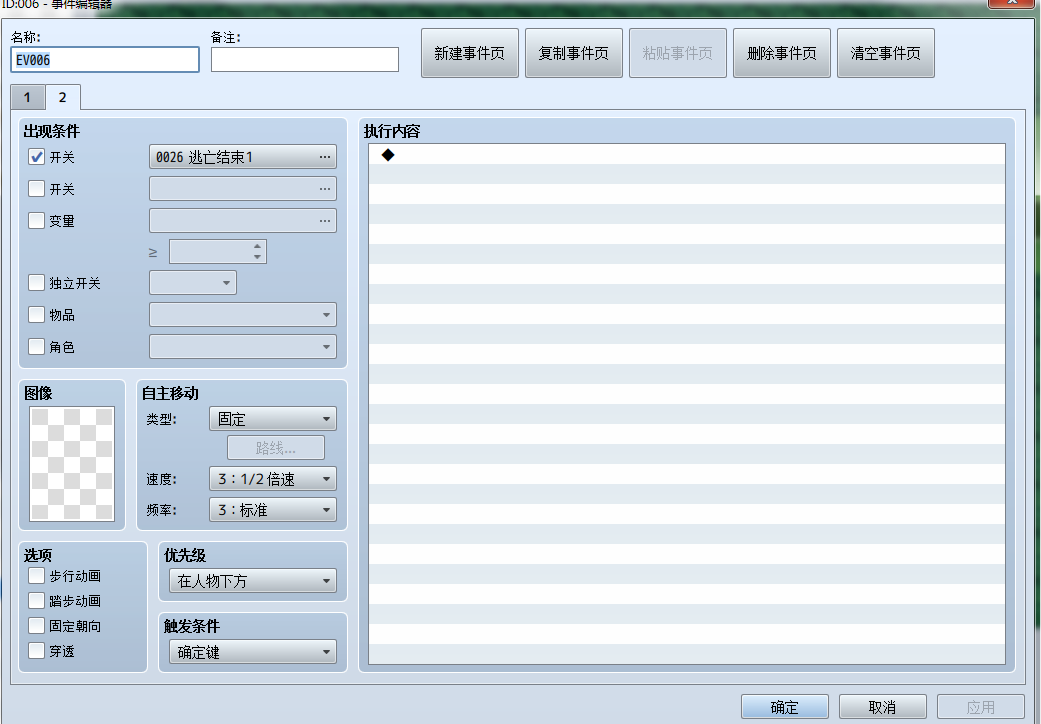Click the event 图像 preview box
1041x724 pixels.
point(72,464)
